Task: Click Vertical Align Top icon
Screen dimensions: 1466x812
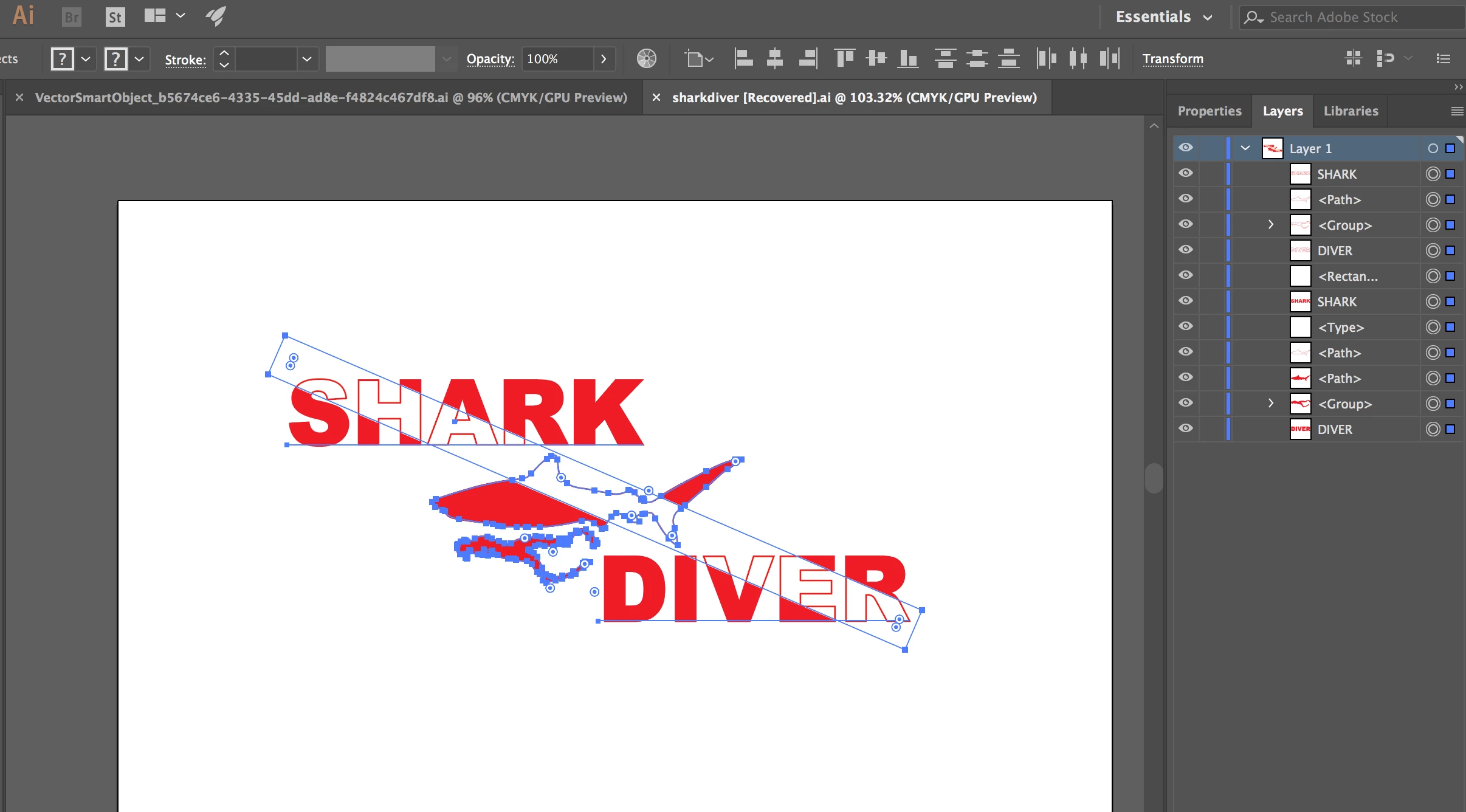Action: click(x=844, y=59)
